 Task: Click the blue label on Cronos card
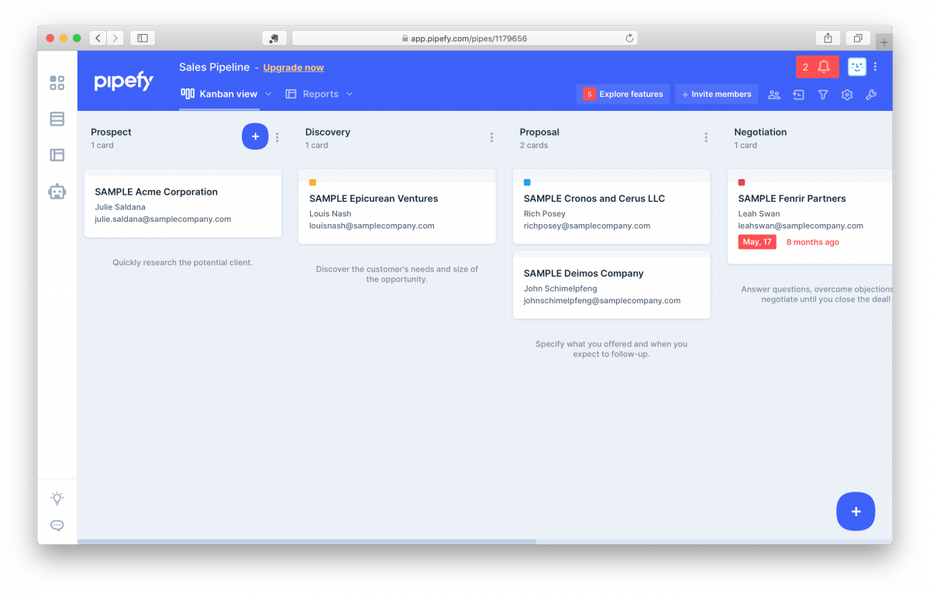coord(527,183)
